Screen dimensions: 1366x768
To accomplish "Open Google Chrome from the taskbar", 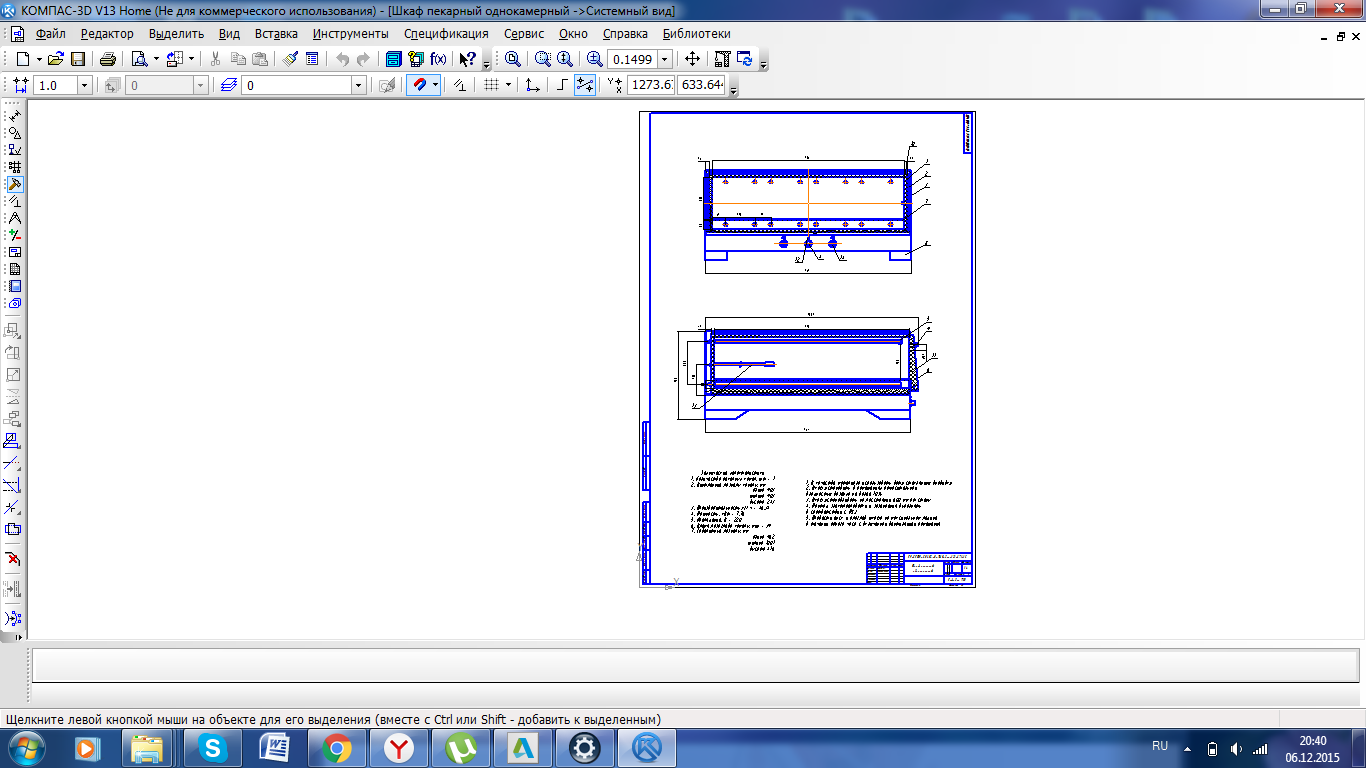I will (336, 747).
